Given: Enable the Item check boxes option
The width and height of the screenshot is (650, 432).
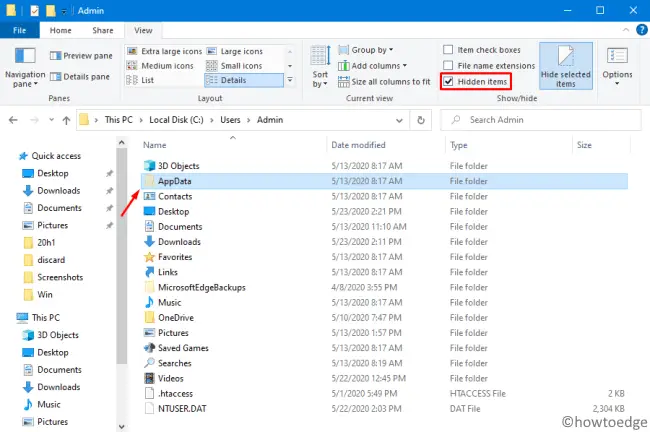Looking at the screenshot, I should pos(449,50).
